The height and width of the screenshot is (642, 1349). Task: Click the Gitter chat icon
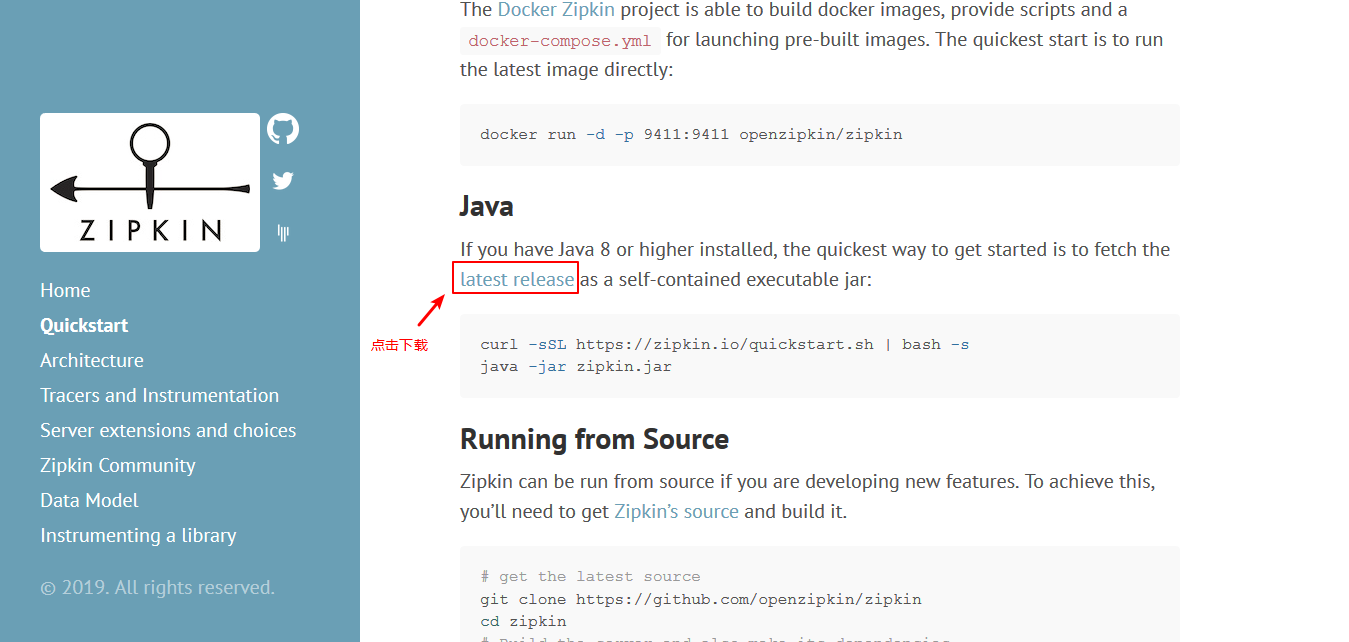(x=283, y=233)
